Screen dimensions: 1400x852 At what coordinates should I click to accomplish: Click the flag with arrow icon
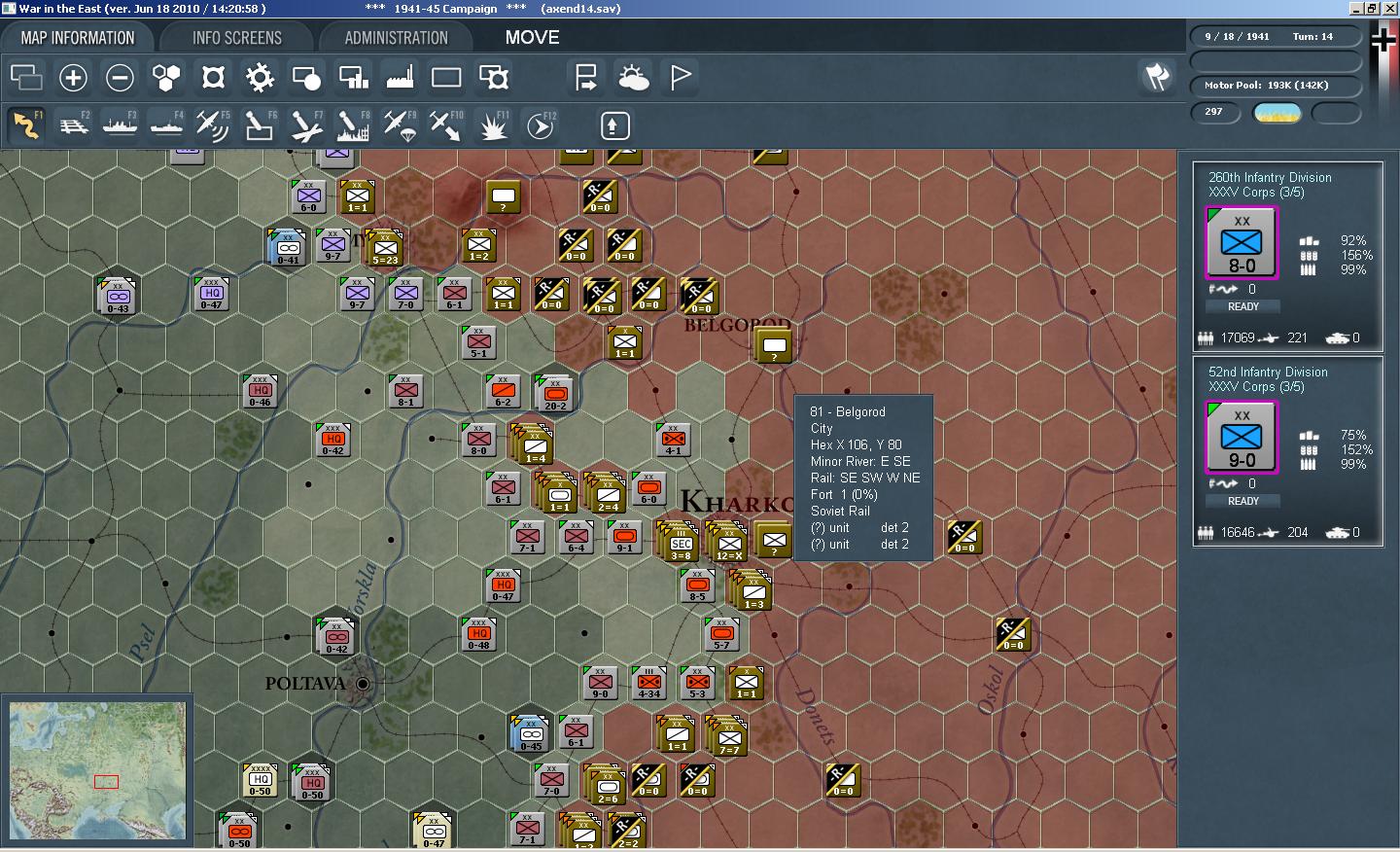click(586, 77)
